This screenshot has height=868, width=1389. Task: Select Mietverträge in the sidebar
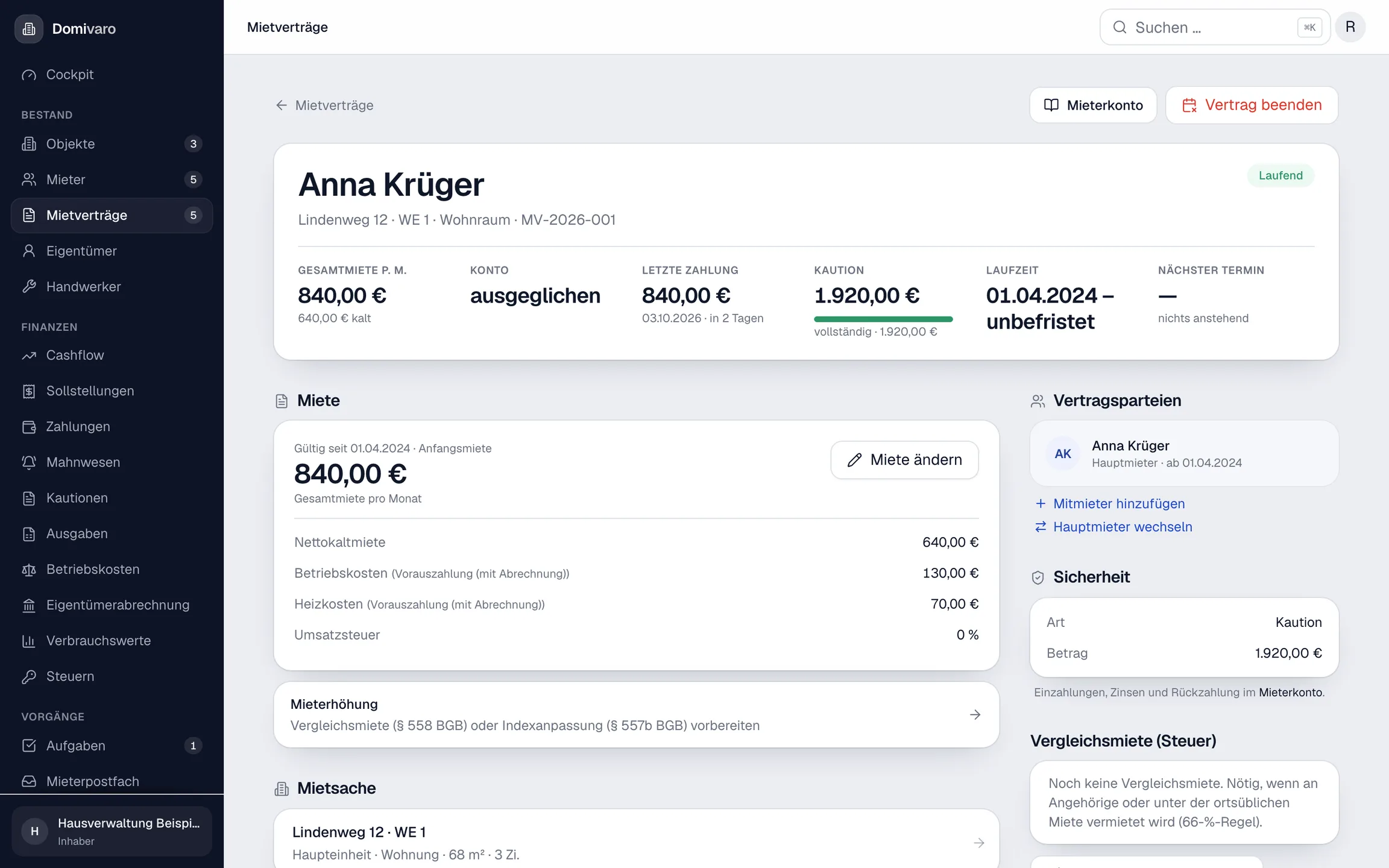click(x=112, y=215)
